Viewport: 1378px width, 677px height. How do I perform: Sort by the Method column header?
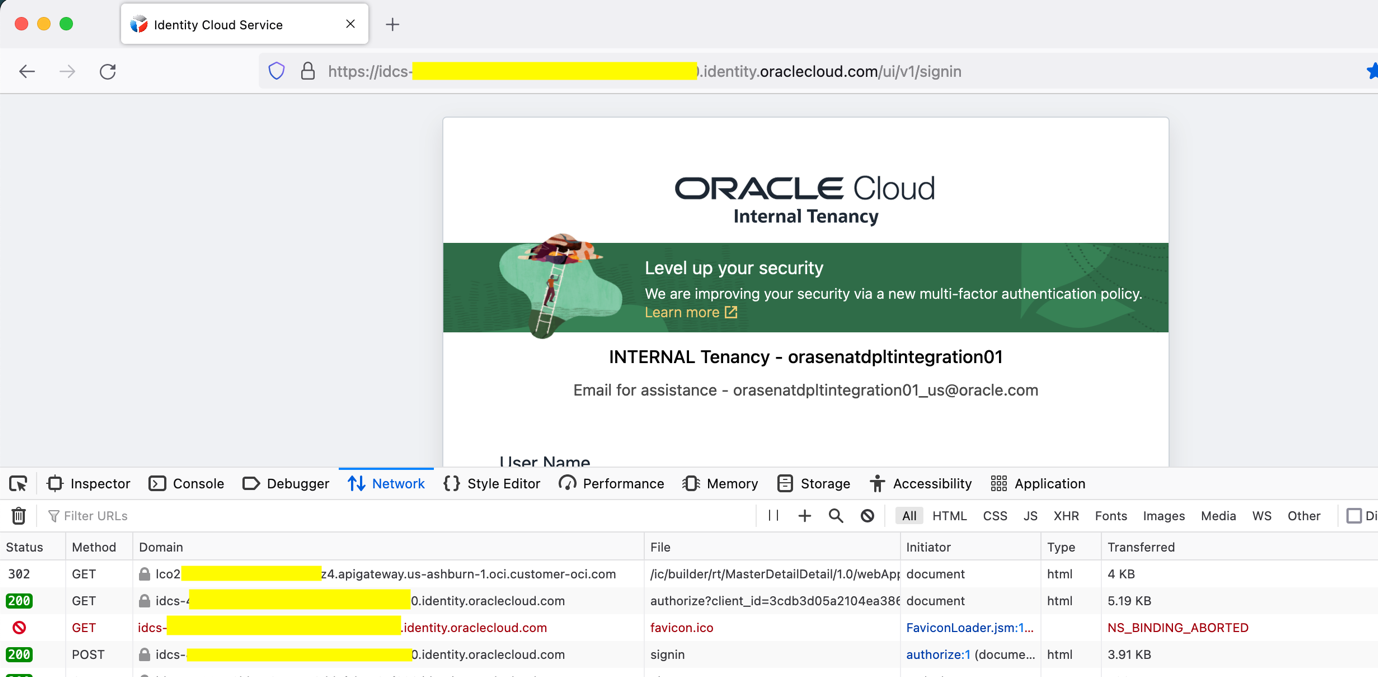[99, 547]
